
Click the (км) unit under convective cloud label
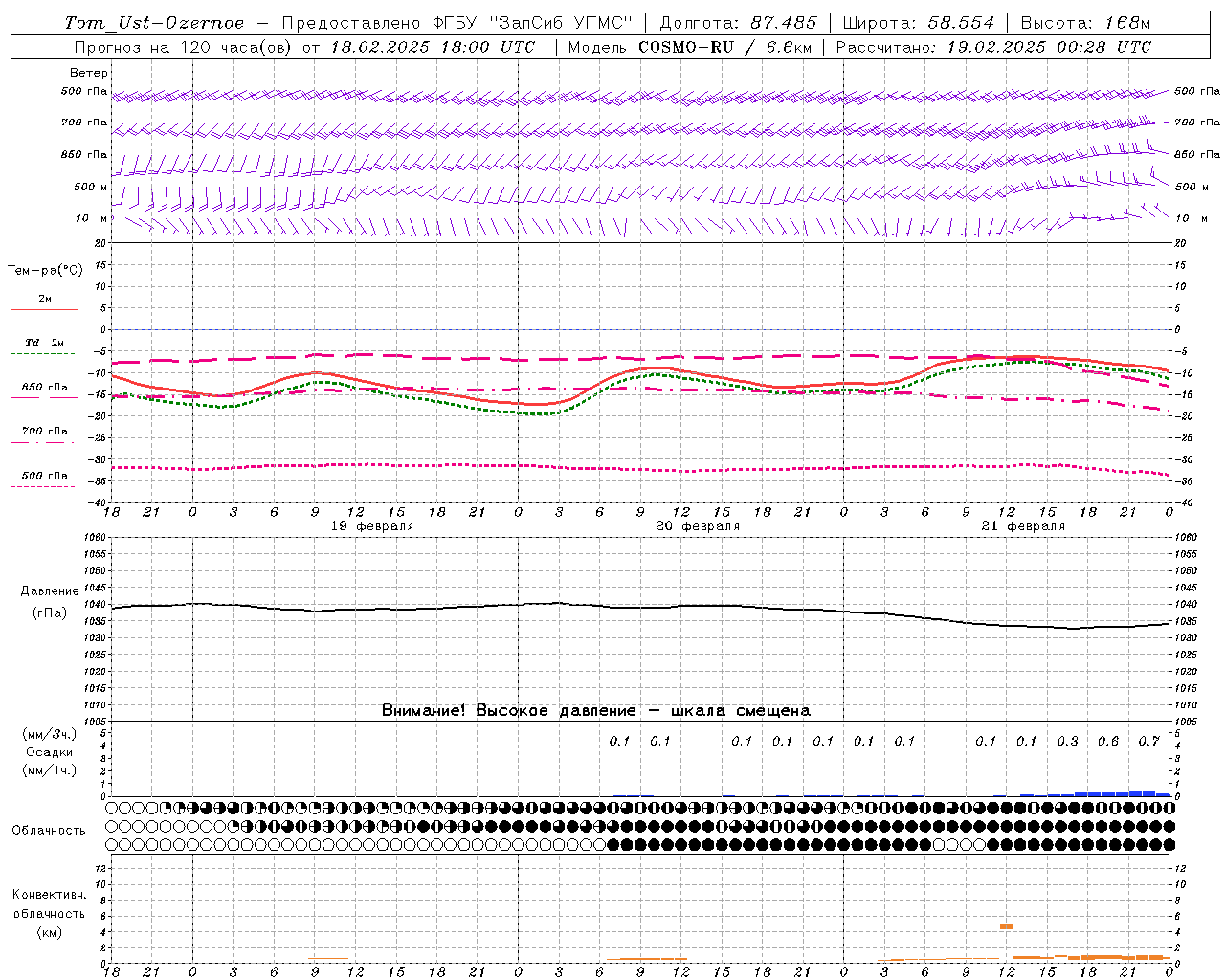tap(49, 932)
